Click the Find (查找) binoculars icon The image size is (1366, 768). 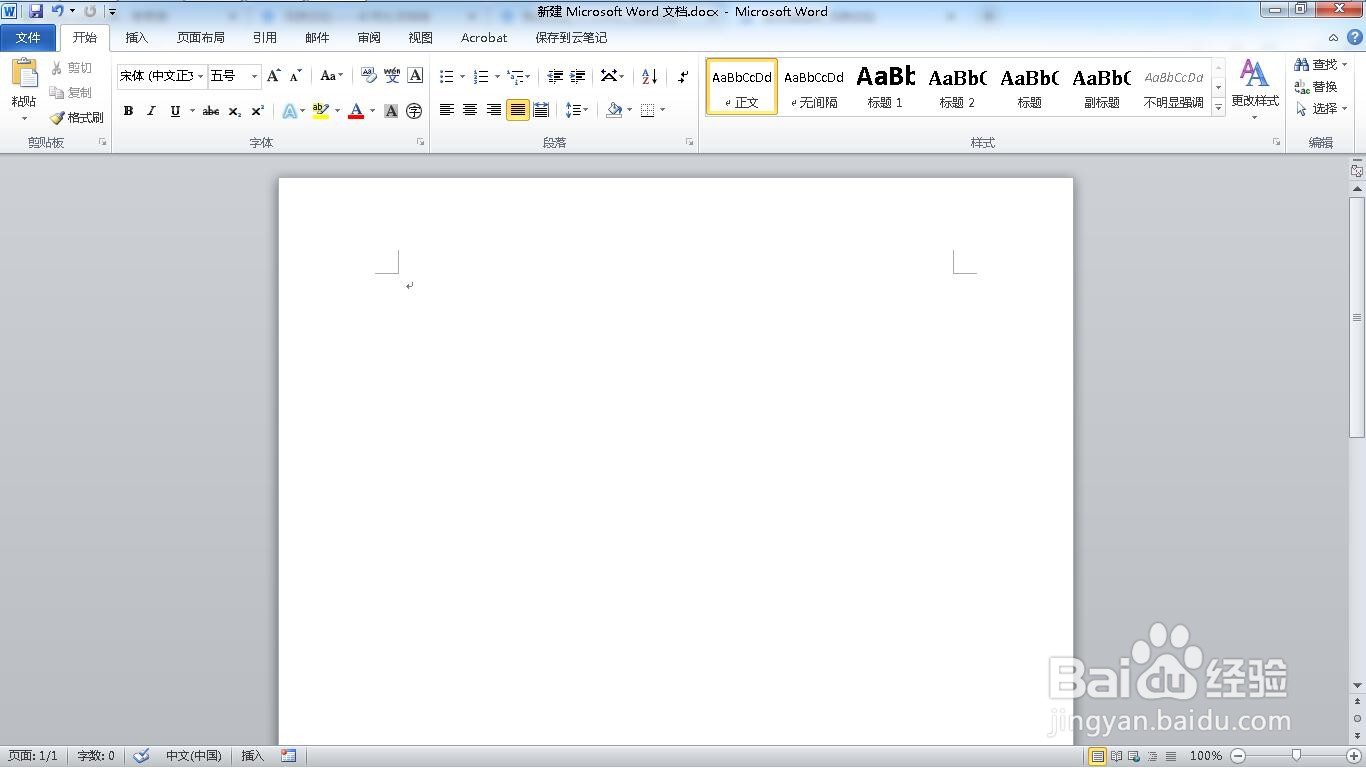(1302, 64)
